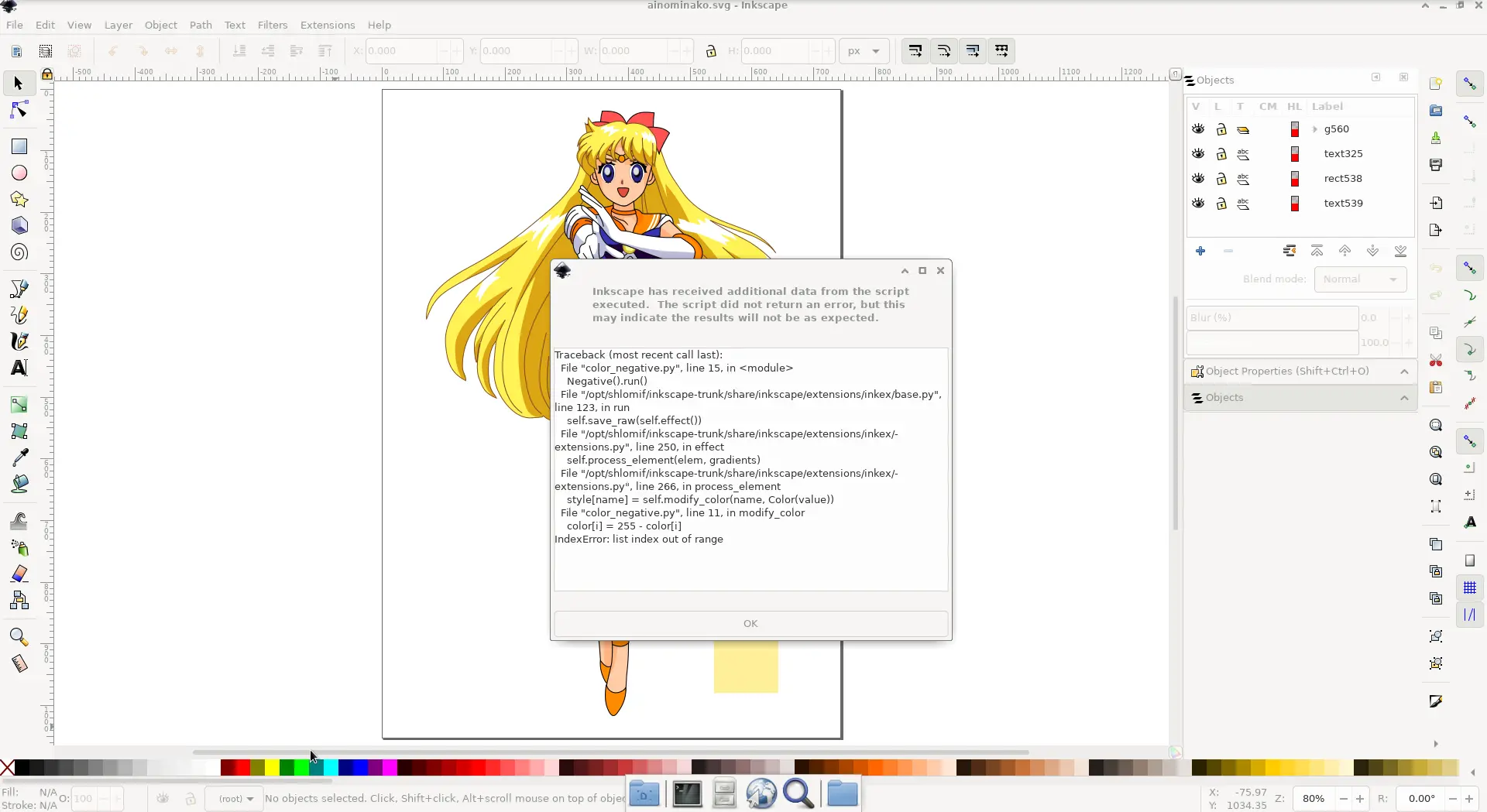Hide the g560 layer
Image resolution: width=1487 pixels, height=812 pixels.
(x=1198, y=129)
